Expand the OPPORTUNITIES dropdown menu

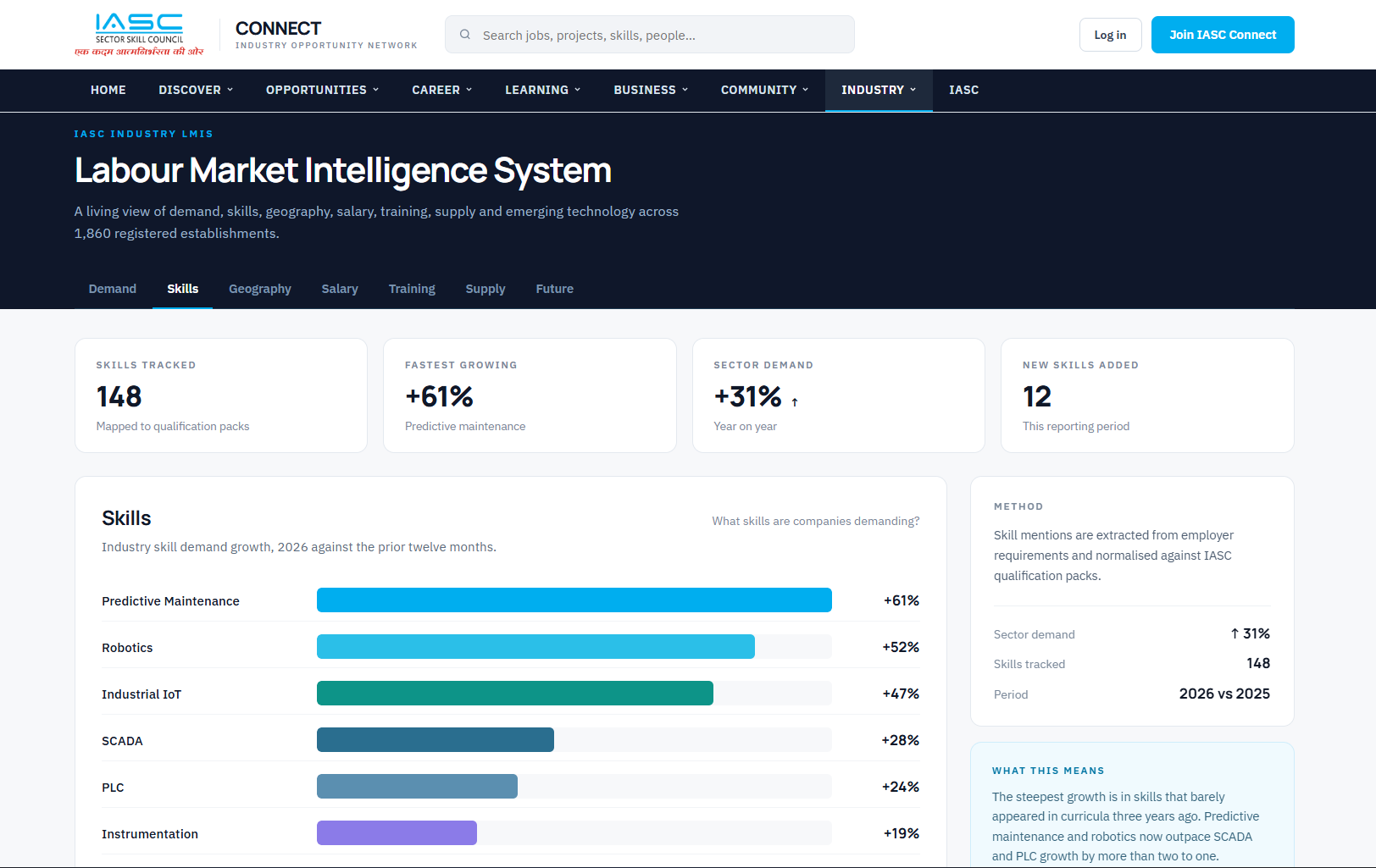(323, 90)
